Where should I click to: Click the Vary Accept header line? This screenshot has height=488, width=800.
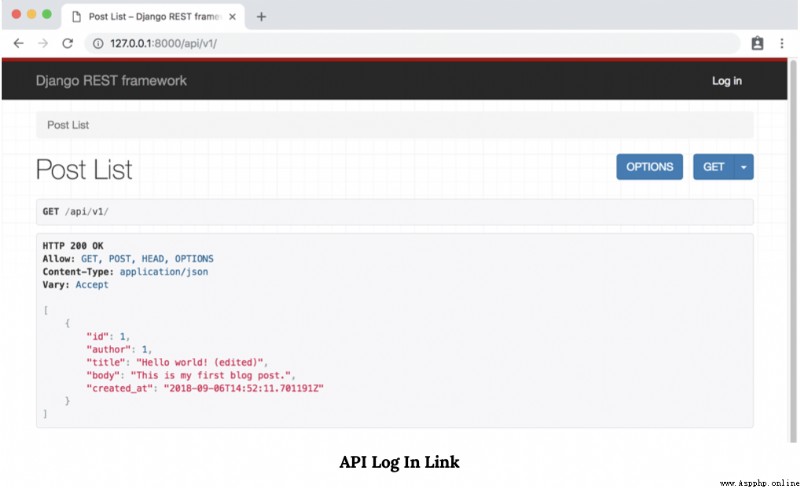(x=76, y=285)
